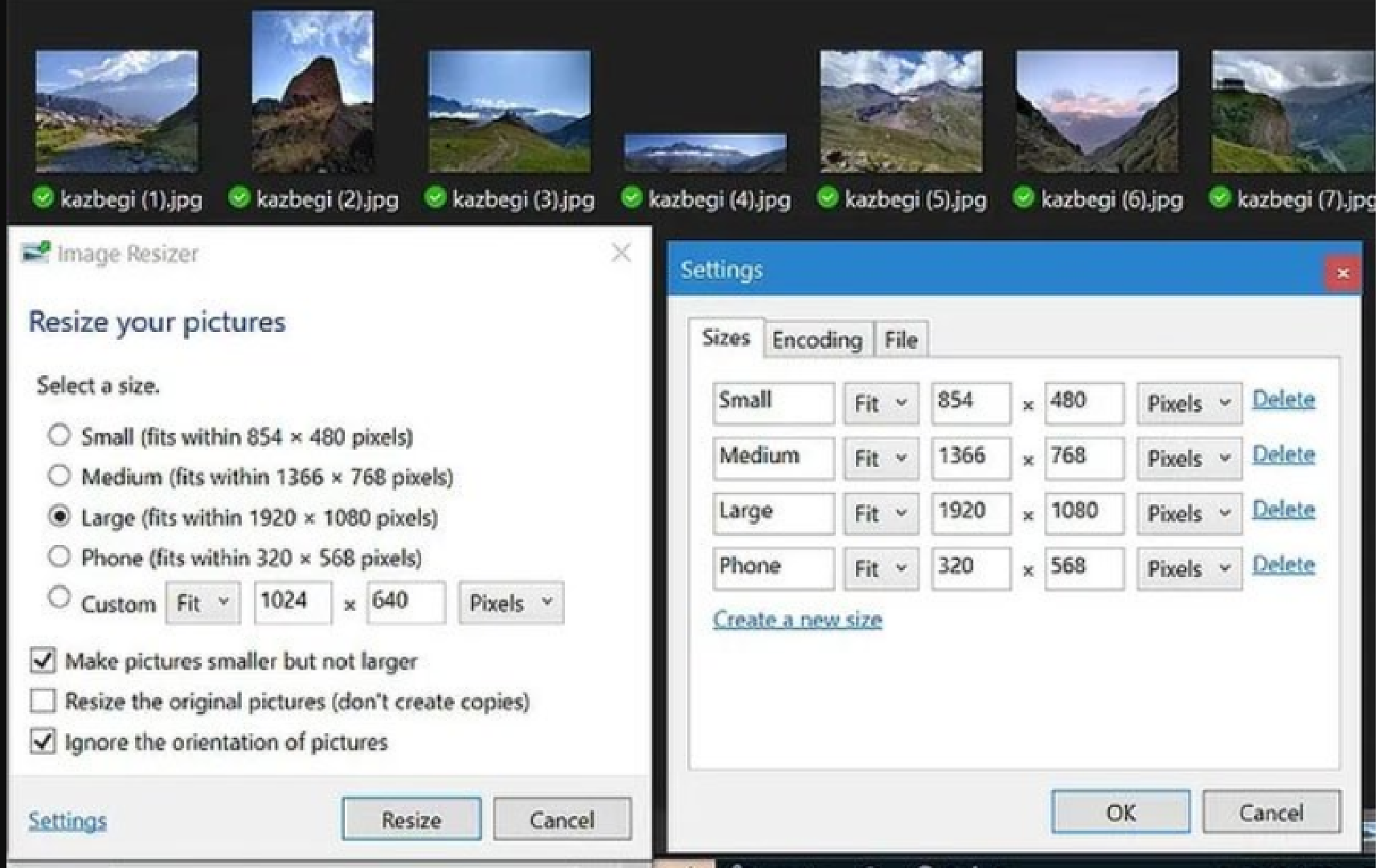Click the Resize button
1376x868 pixels.
(411, 819)
